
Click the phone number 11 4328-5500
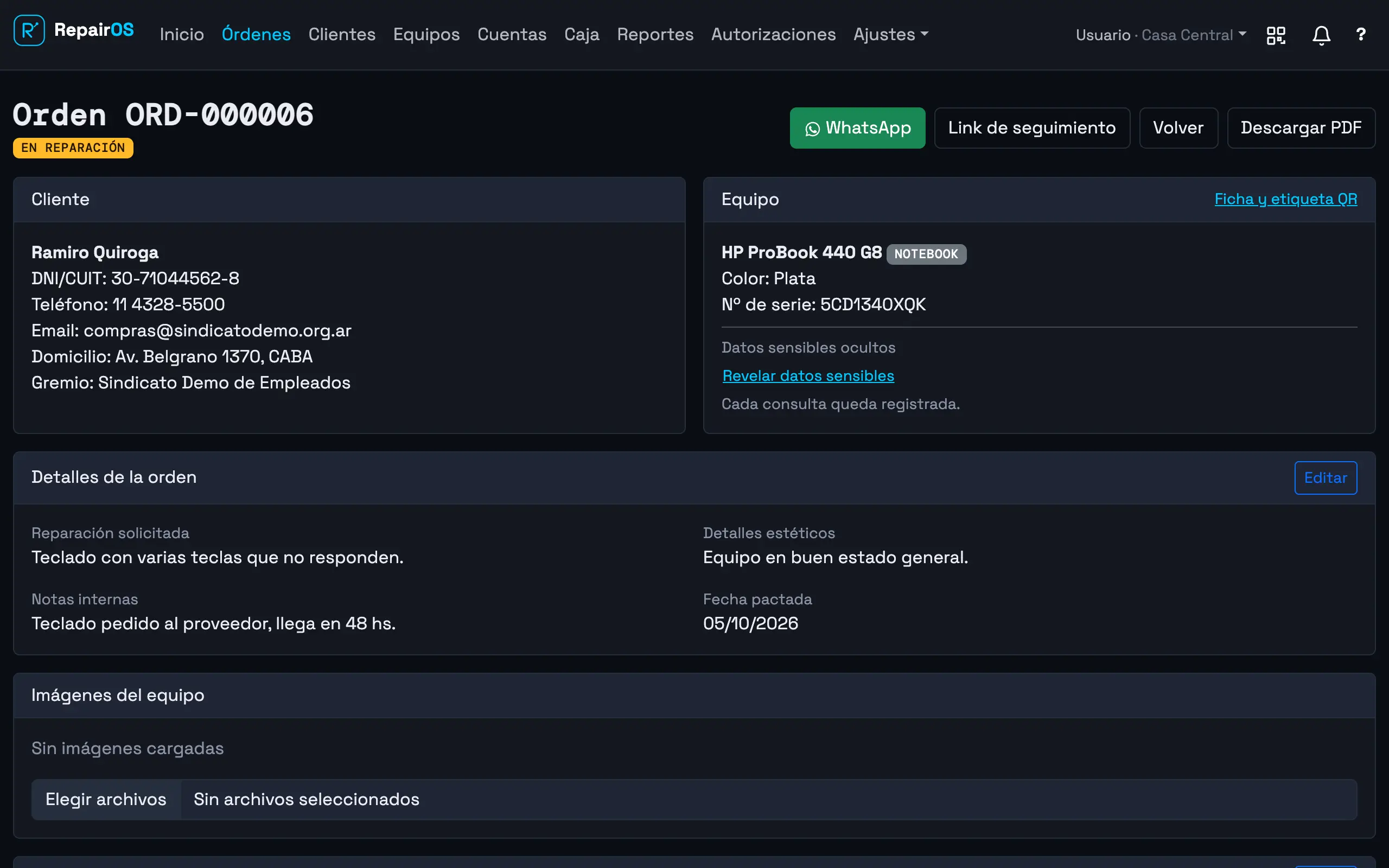tap(168, 304)
